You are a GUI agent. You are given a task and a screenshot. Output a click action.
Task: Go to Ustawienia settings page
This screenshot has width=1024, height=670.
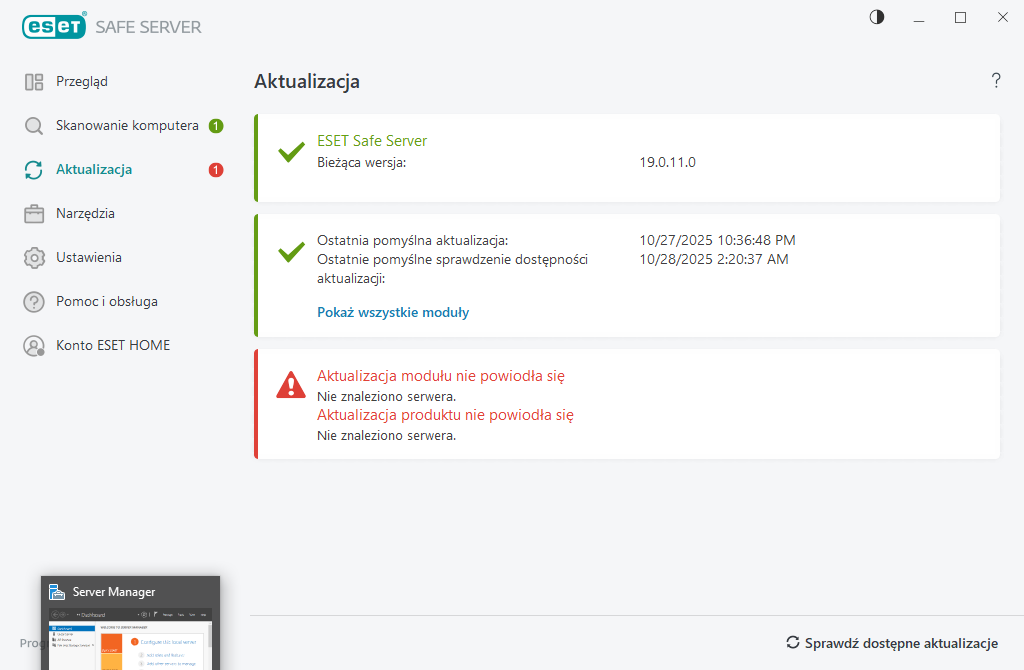[89, 258]
